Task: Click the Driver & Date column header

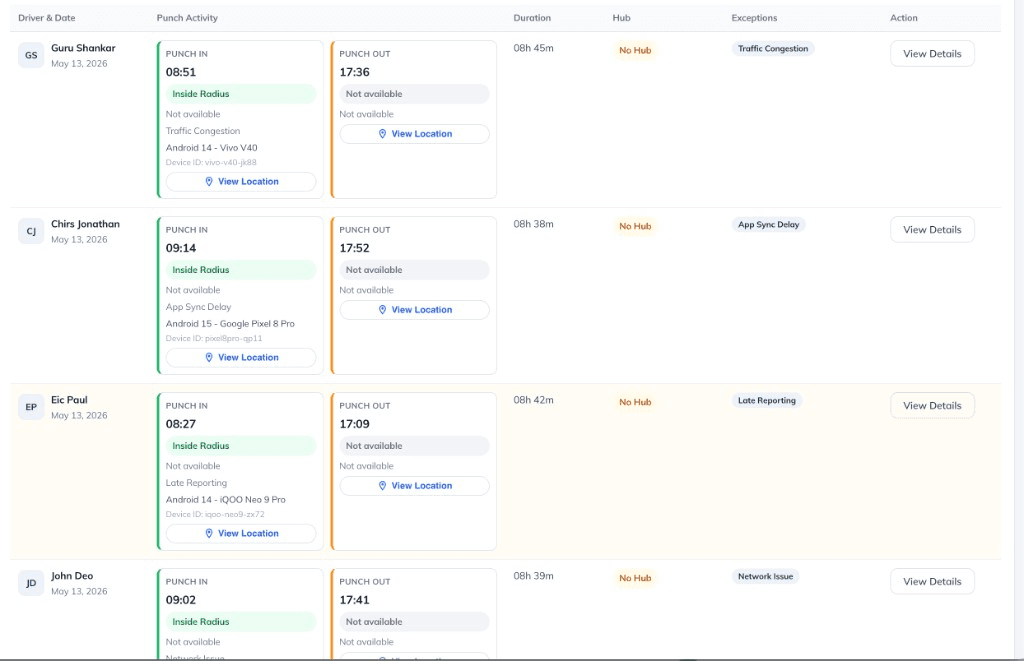Action: click(46, 18)
